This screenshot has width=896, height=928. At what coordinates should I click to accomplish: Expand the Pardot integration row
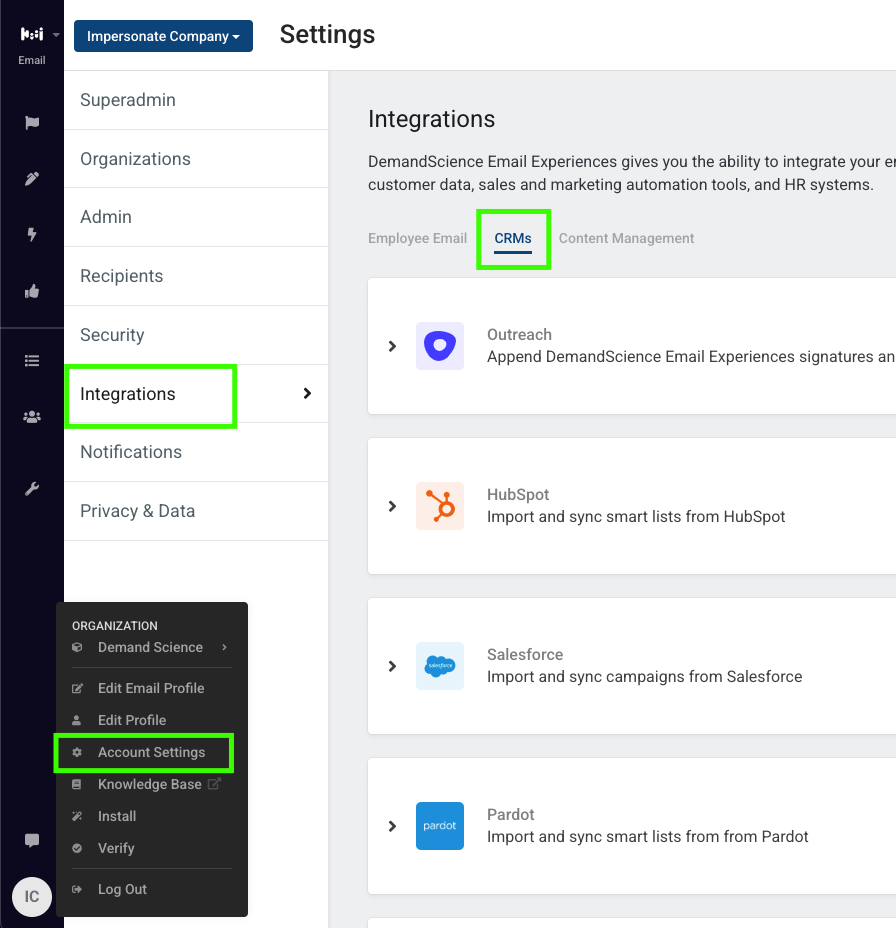(392, 826)
